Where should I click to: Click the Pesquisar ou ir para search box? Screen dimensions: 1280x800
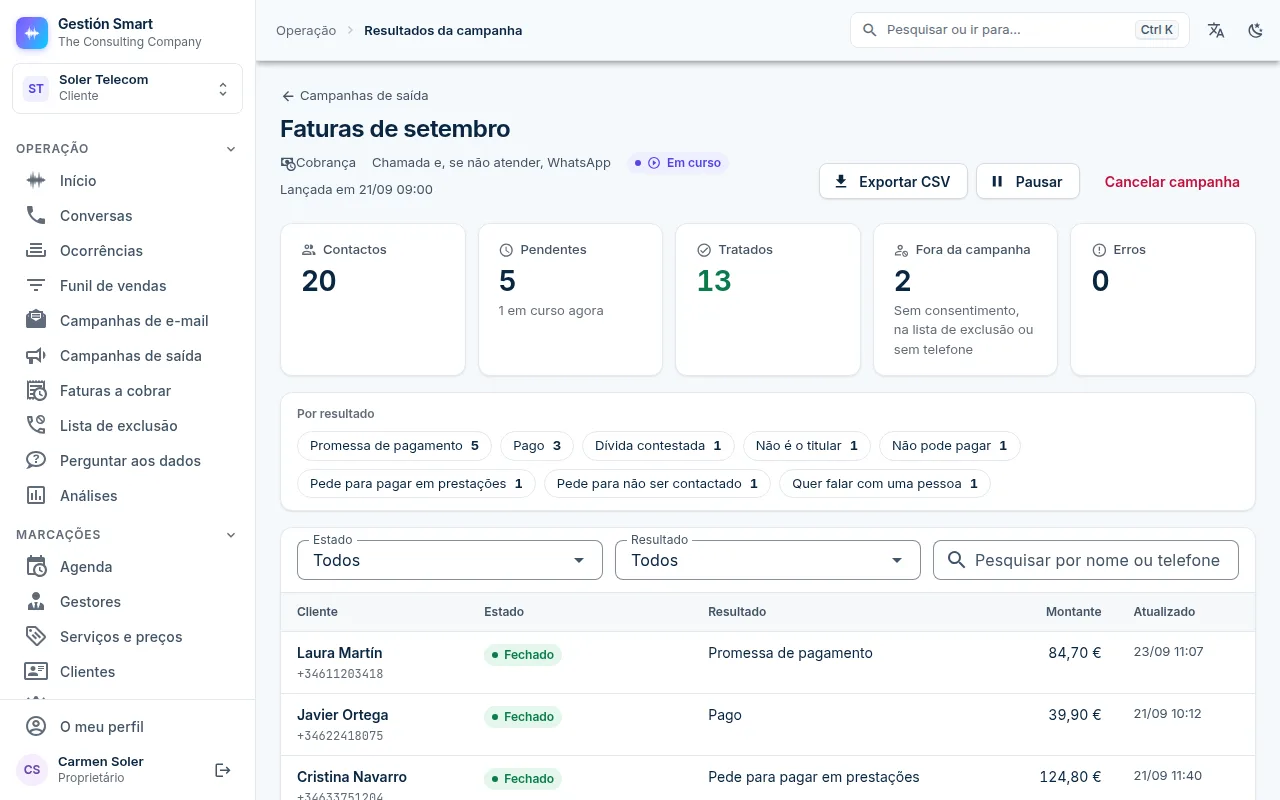click(x=1020, y=30)
